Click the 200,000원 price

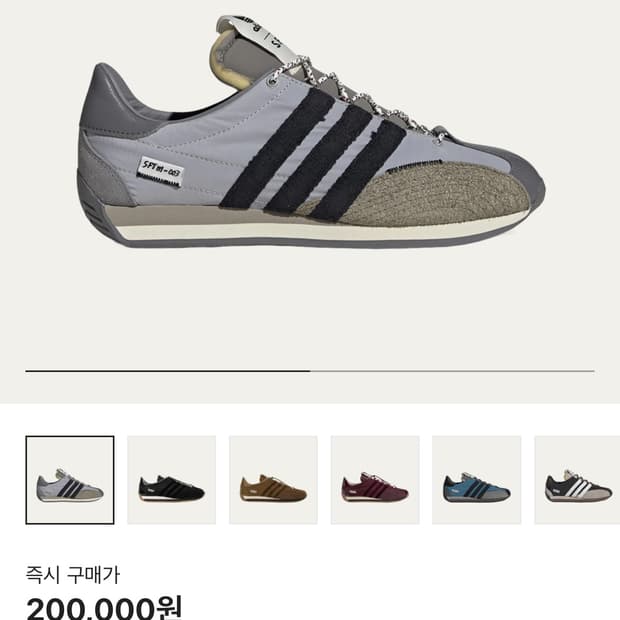coord(104,608)
